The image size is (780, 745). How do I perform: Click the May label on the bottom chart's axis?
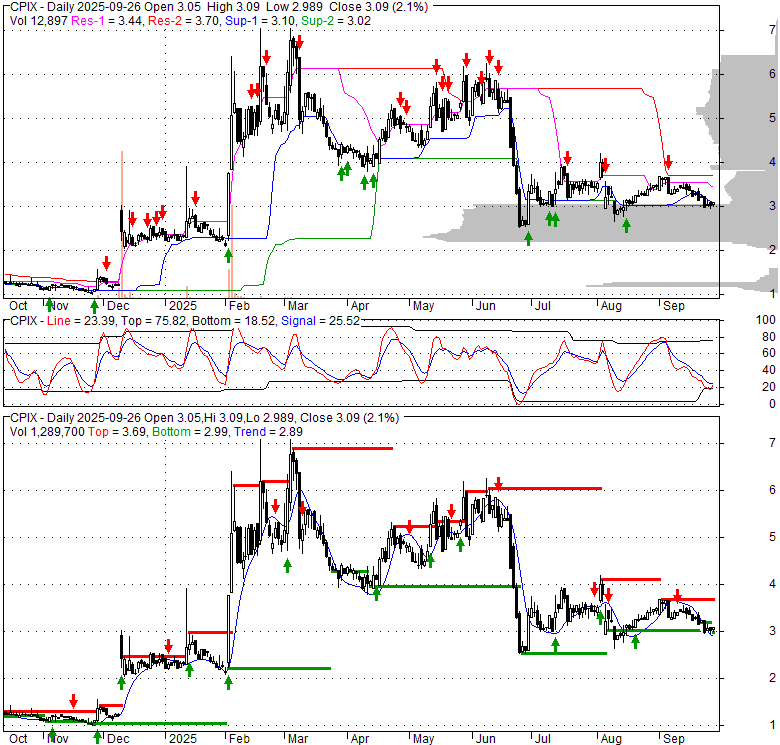423,739
